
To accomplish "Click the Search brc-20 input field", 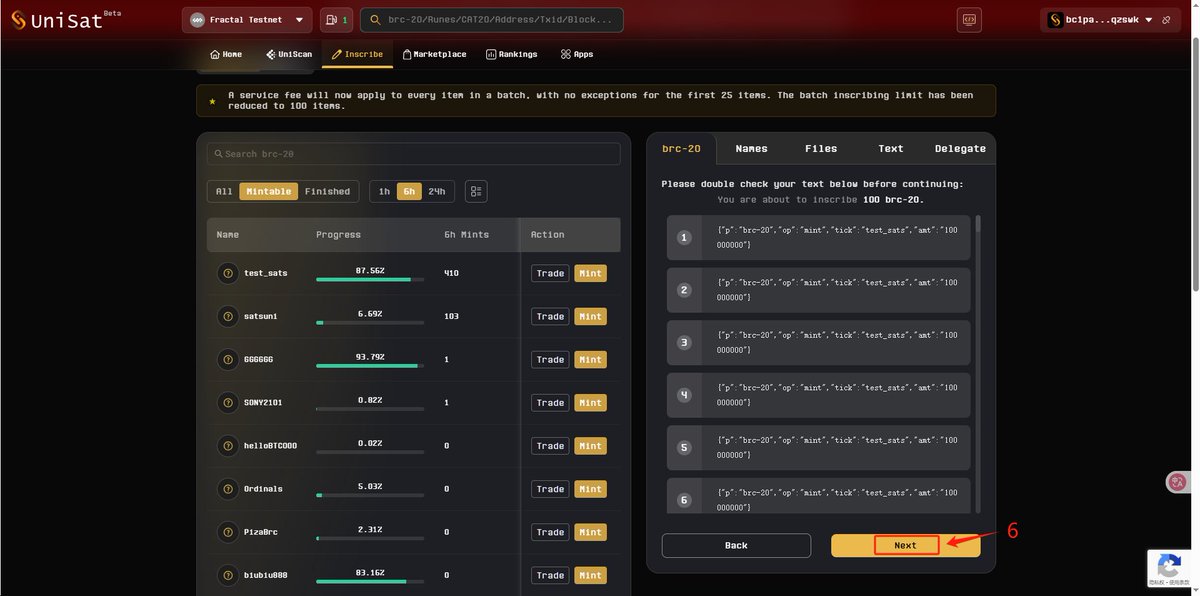I will [x=413, y=154].
